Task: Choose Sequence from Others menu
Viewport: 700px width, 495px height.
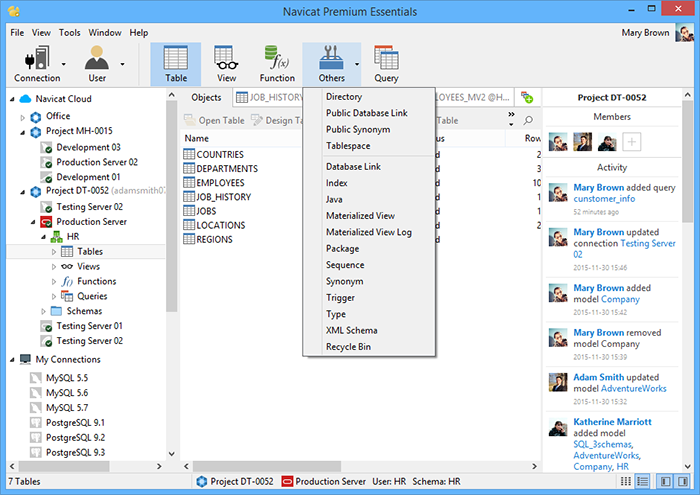Action: 345,265
